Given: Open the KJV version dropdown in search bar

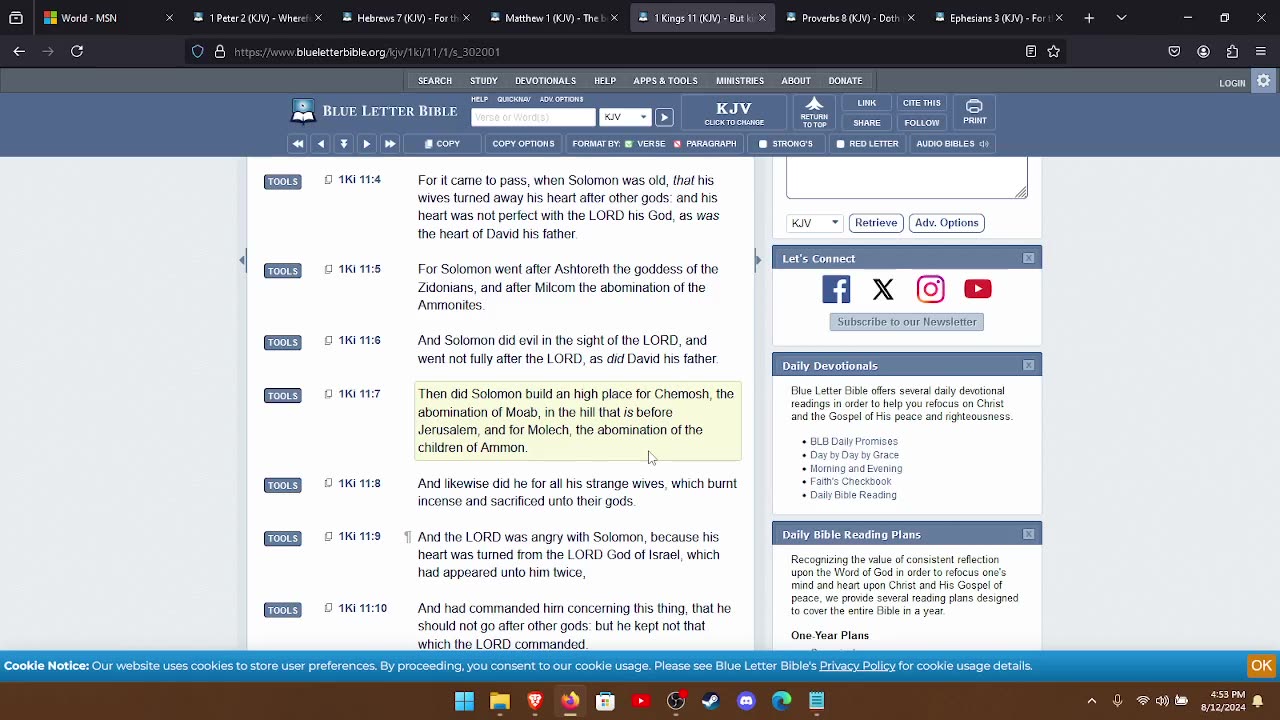Looking at the screenshot, I should [625, 117].
